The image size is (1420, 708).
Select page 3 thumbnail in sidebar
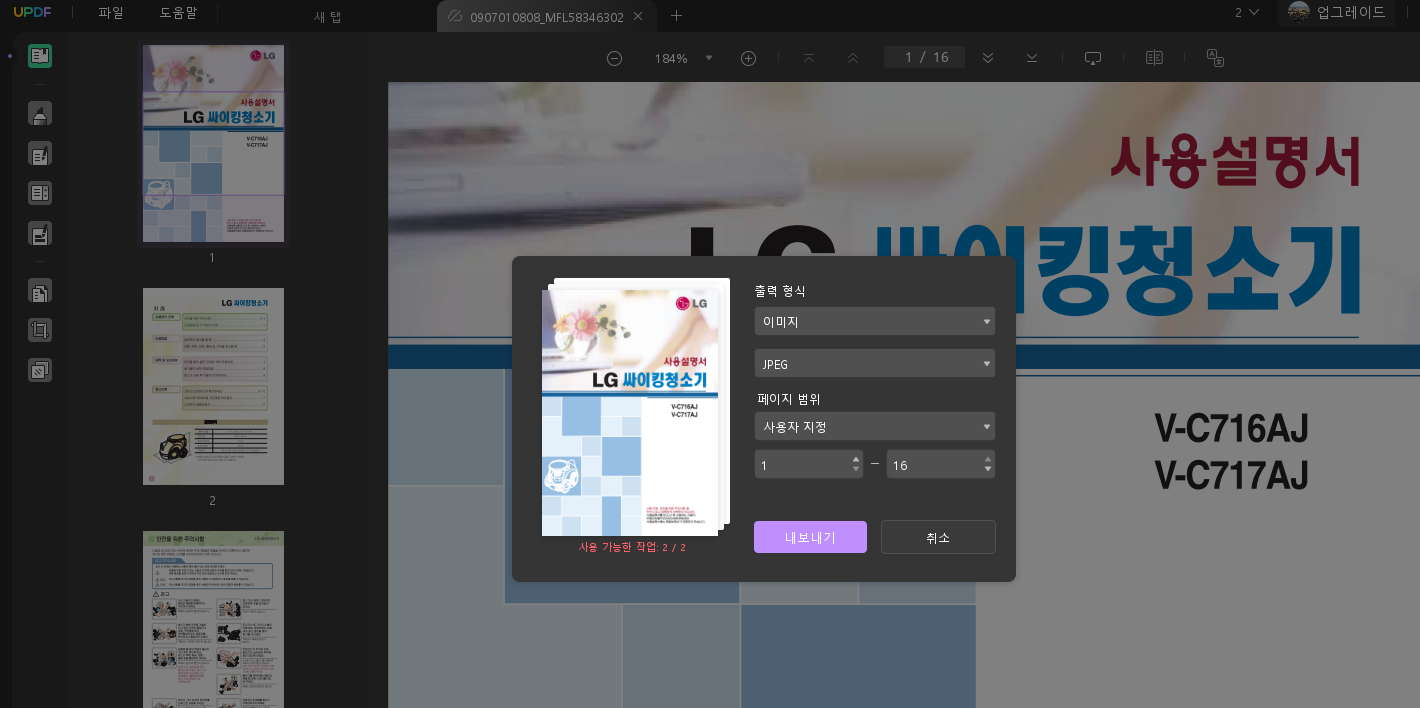pos(213,619)
